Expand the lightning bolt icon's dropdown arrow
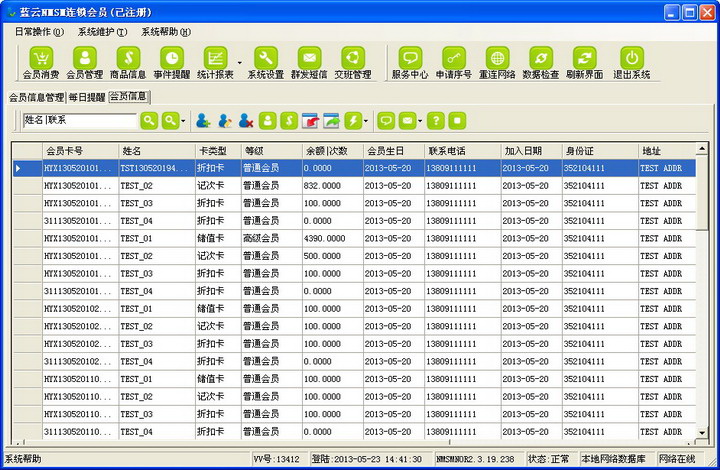720x470 pixels. click(366, 121)
